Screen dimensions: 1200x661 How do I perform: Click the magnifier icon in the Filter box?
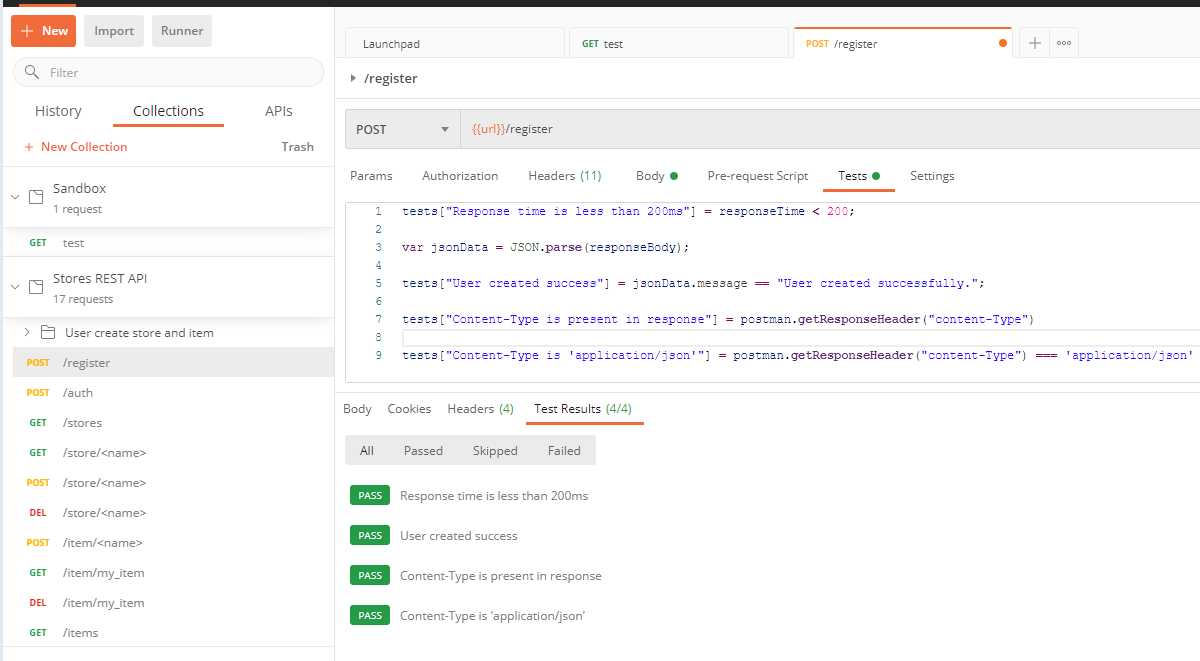pyautogui.click(x=31, y=72)
